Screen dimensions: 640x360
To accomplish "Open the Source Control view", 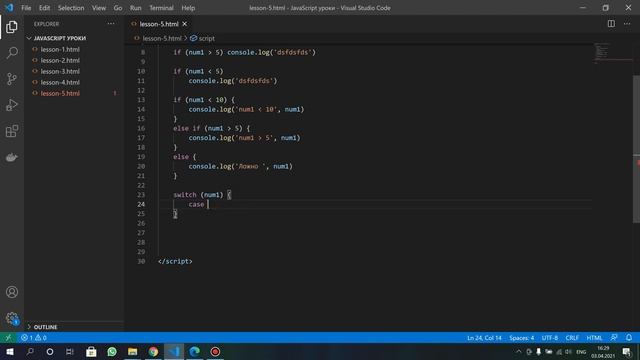I will (12, 79).
